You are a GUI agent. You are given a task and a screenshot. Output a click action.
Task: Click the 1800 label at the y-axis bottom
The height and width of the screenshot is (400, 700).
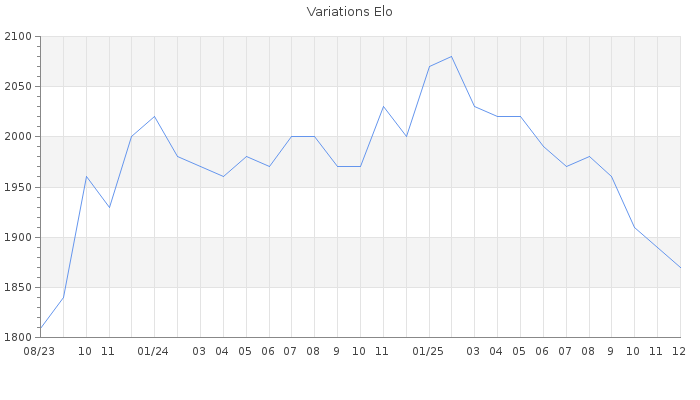(19, 337)
